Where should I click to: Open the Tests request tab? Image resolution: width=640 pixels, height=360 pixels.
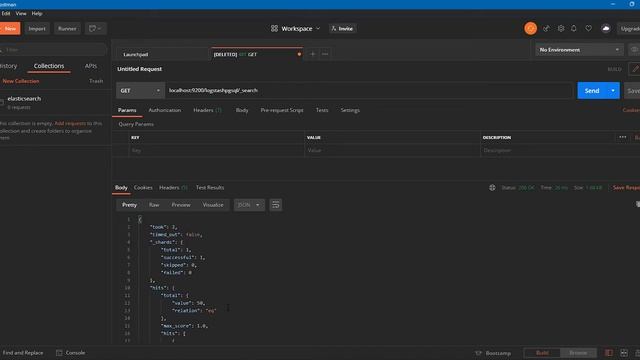point(322,110)
